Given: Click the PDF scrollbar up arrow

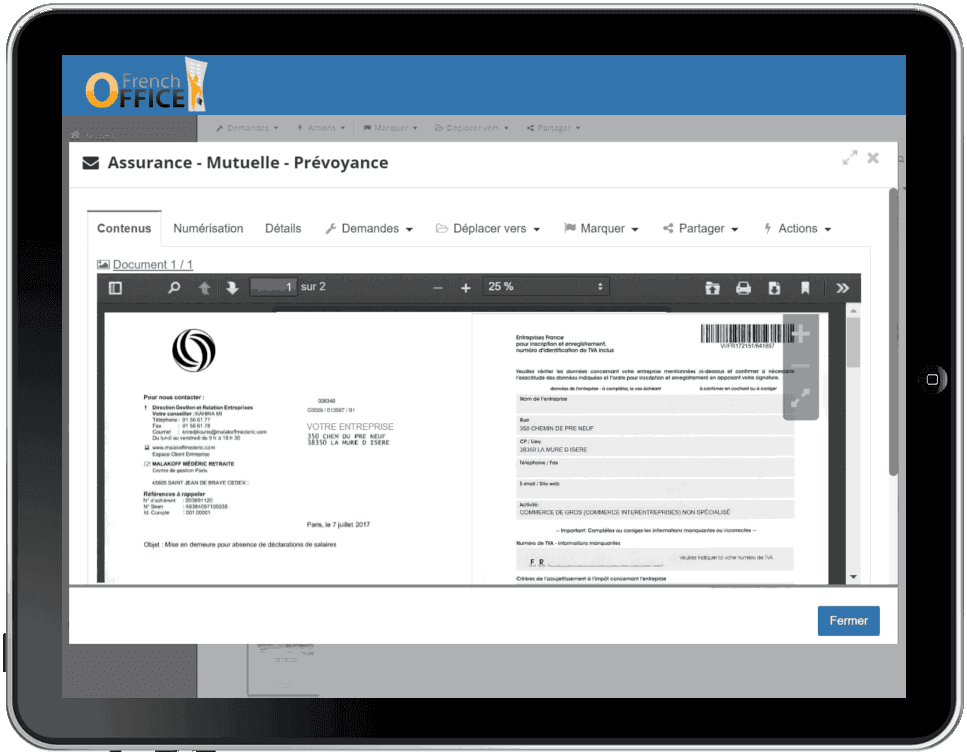Looking at the screenshot, I should click(x=854, y=311).
